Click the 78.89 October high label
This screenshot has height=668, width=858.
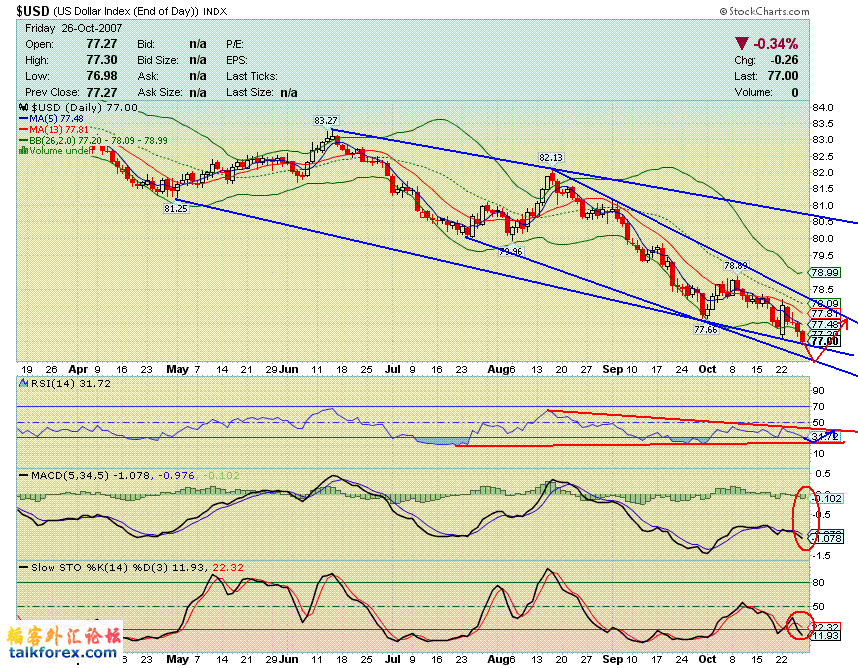(x=735, y=266)
